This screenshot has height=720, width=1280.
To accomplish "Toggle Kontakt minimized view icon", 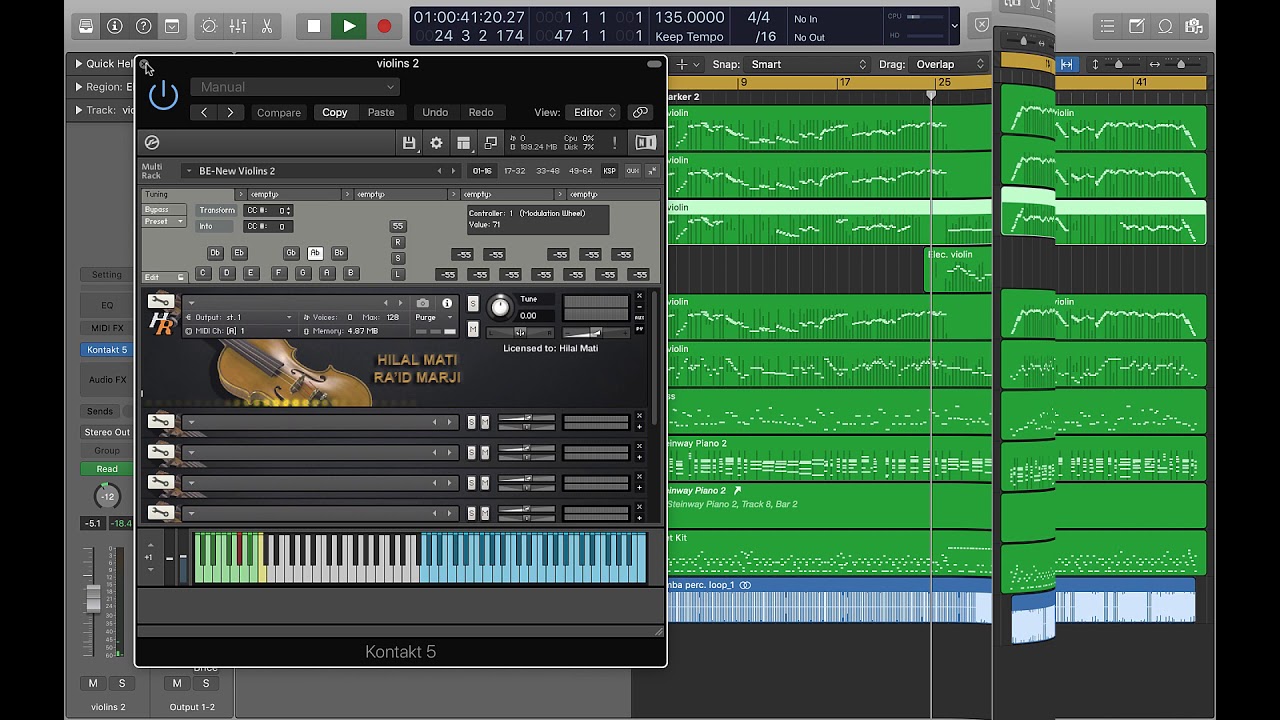I will point(490,143).
